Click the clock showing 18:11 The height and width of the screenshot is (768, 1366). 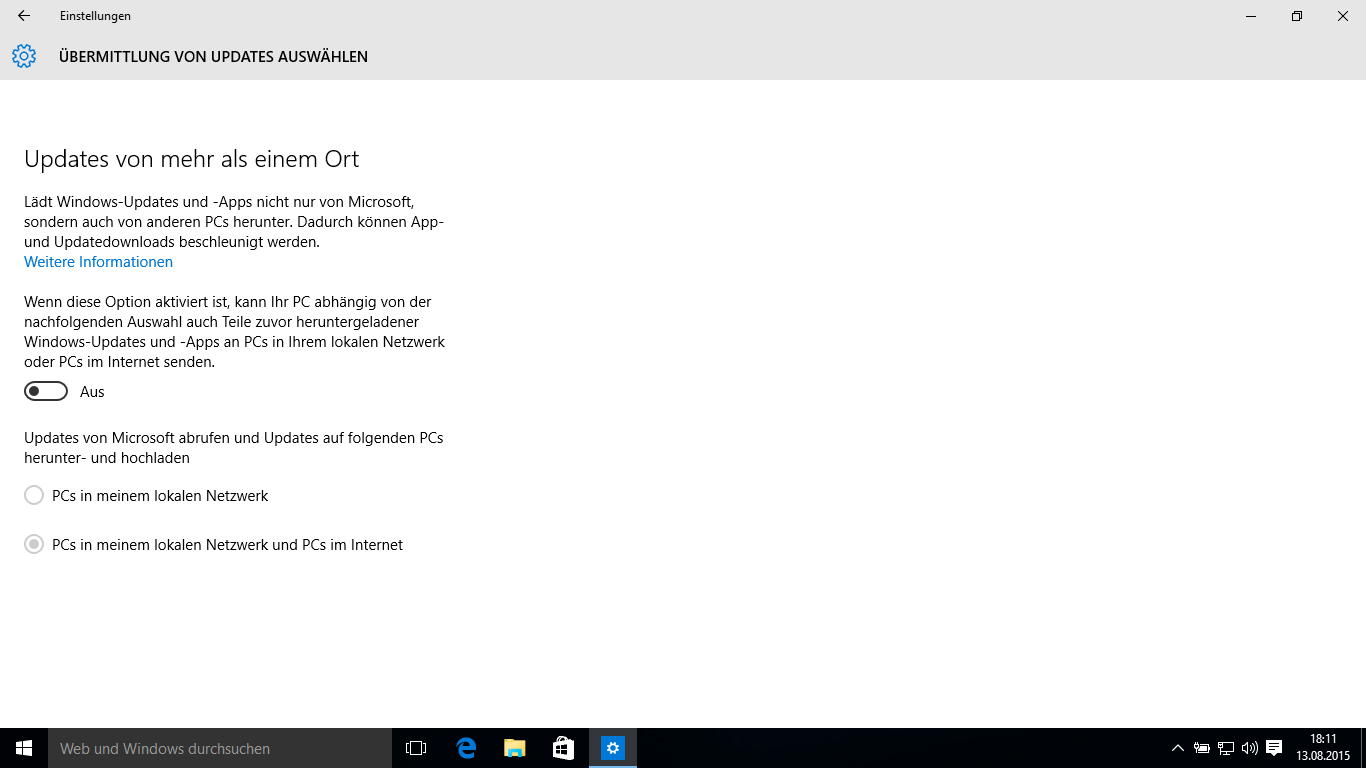point(1322,748)
